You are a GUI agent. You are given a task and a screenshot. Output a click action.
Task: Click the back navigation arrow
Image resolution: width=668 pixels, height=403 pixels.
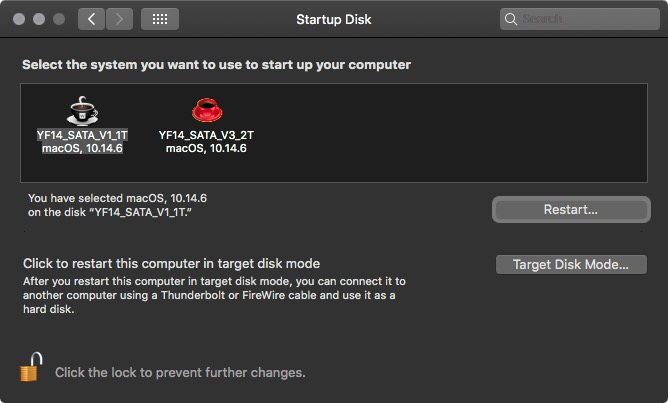91,19
